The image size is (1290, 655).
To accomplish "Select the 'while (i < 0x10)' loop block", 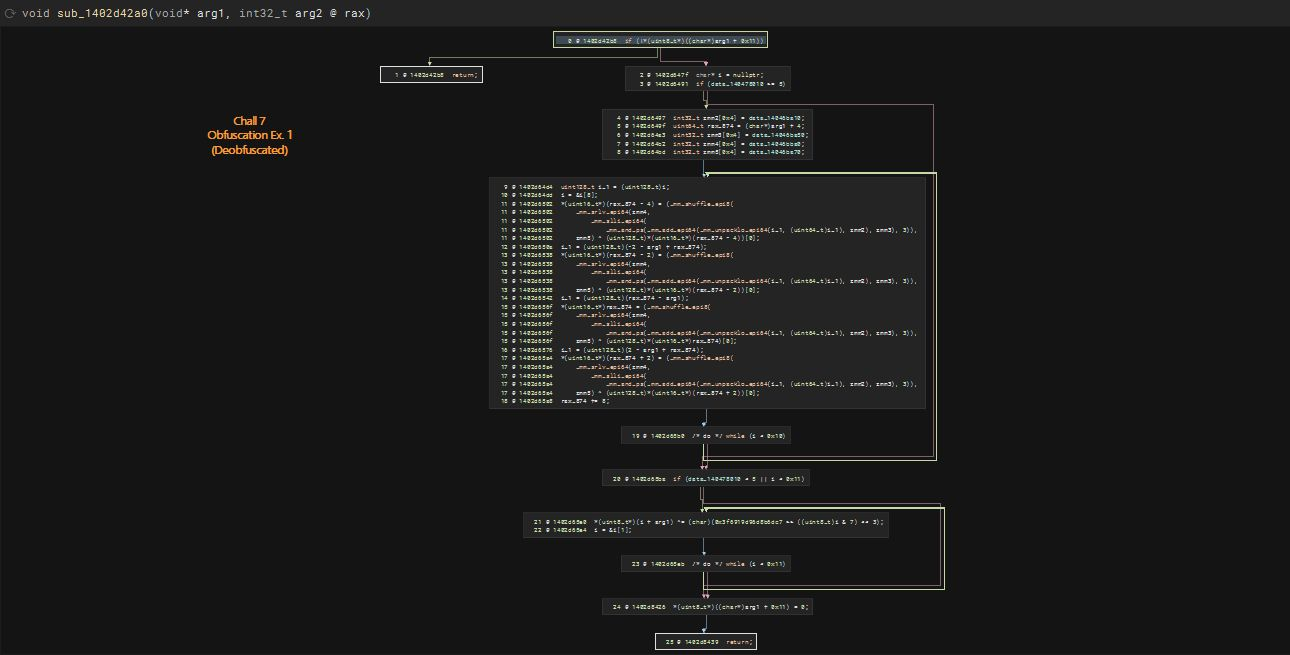I will click(704, 436).
